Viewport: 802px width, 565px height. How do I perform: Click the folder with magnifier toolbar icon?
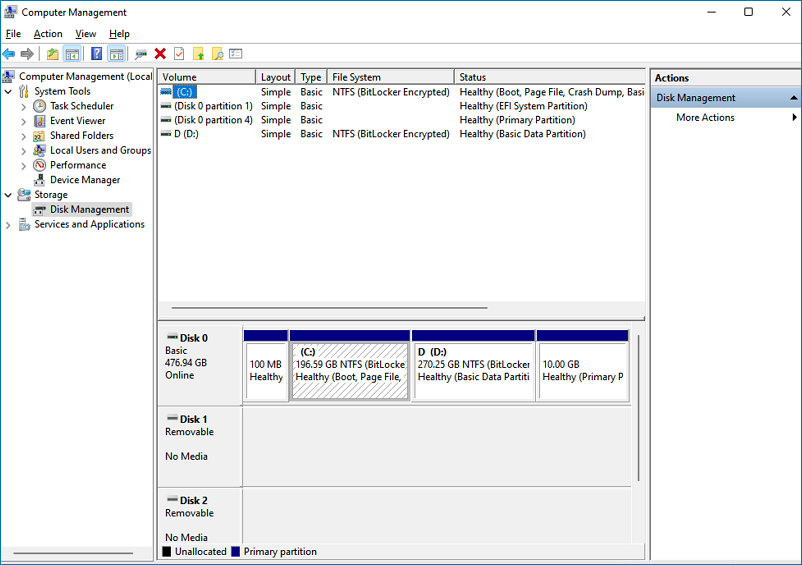(217, 54)
